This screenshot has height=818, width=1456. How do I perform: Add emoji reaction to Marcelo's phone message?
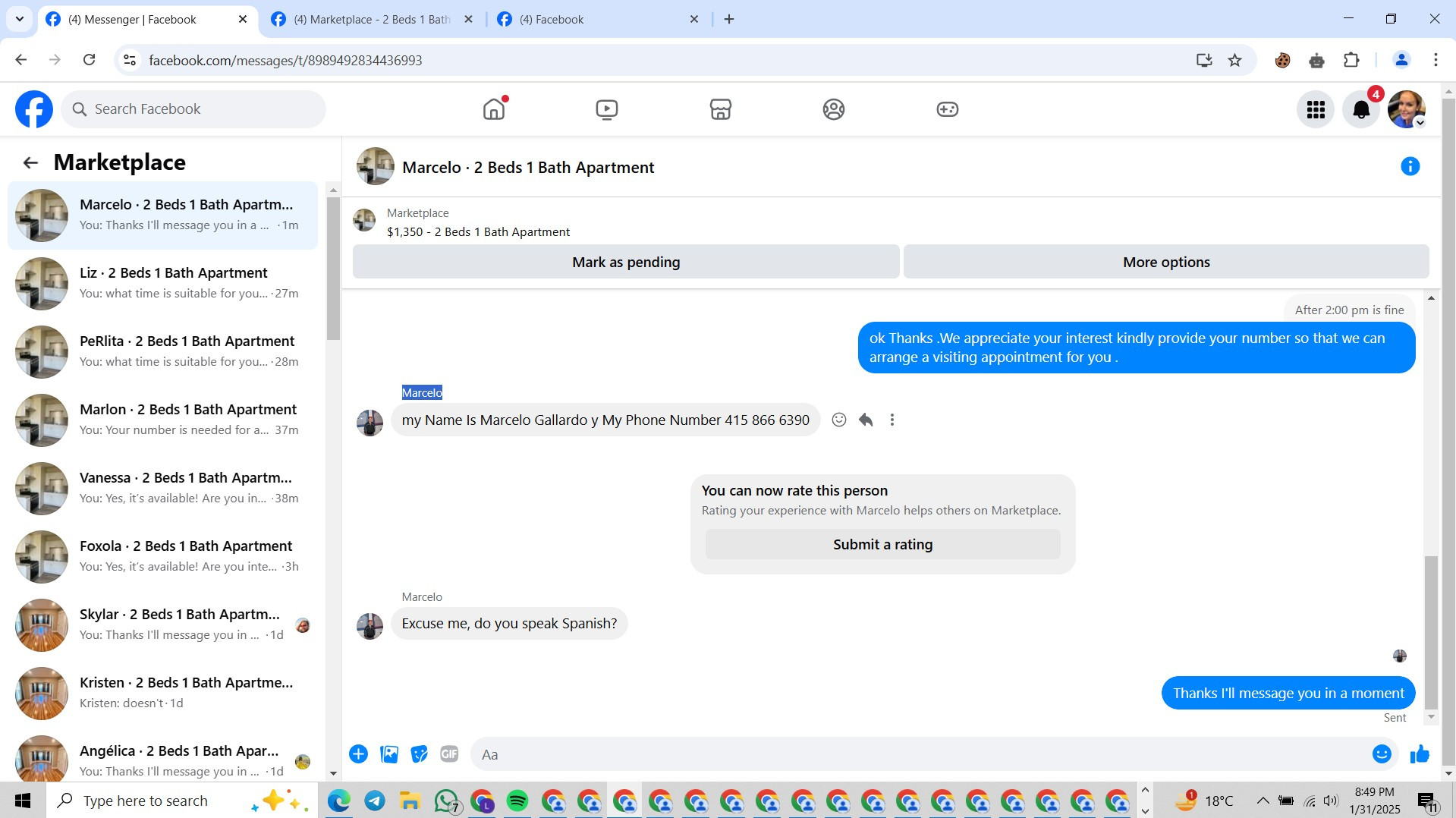(x=839, y=420)
